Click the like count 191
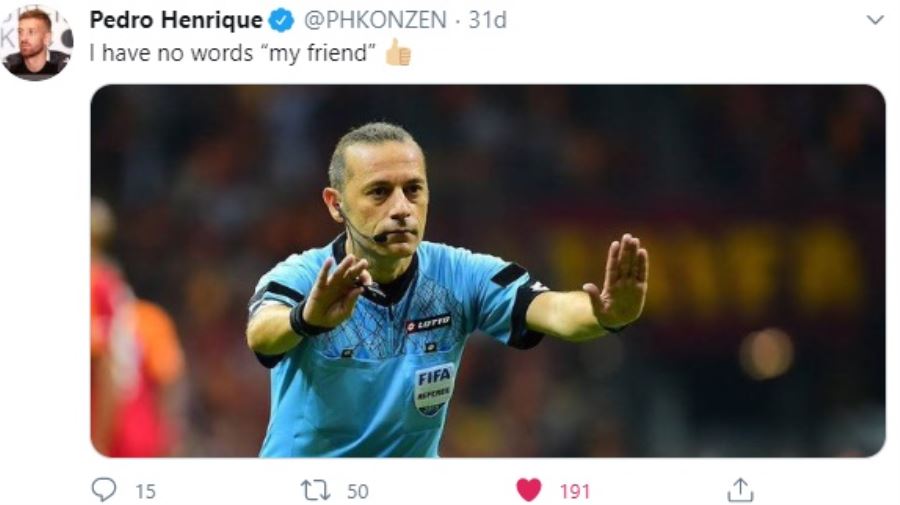This screenshot has height=505, width=900. (575, 491)
